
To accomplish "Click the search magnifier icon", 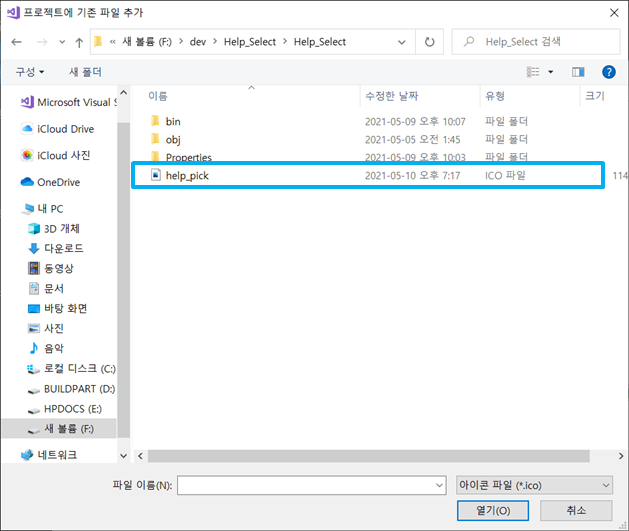I will click(x=469, y=41).
